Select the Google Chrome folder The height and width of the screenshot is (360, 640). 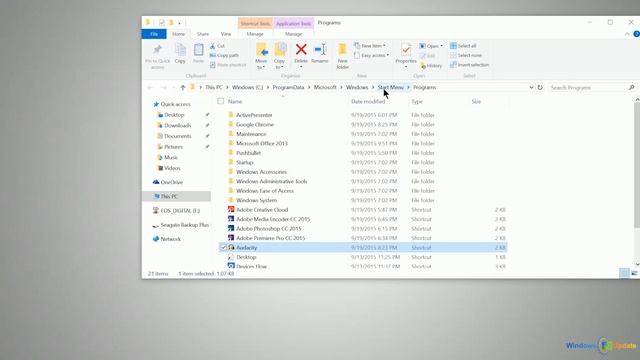[x=255, y=124]
